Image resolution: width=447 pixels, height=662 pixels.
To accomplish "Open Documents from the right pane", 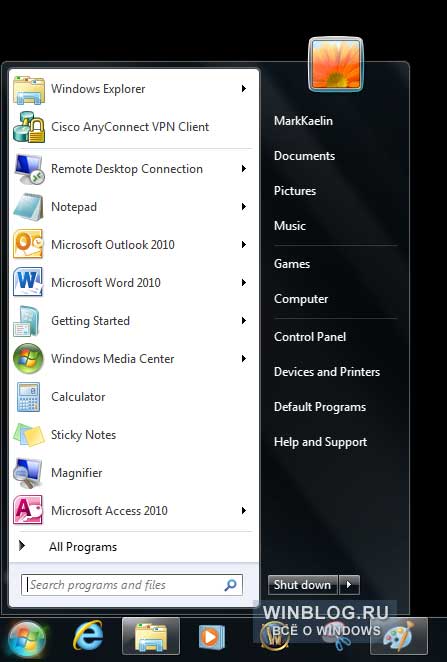I will [x=304, y=156].
